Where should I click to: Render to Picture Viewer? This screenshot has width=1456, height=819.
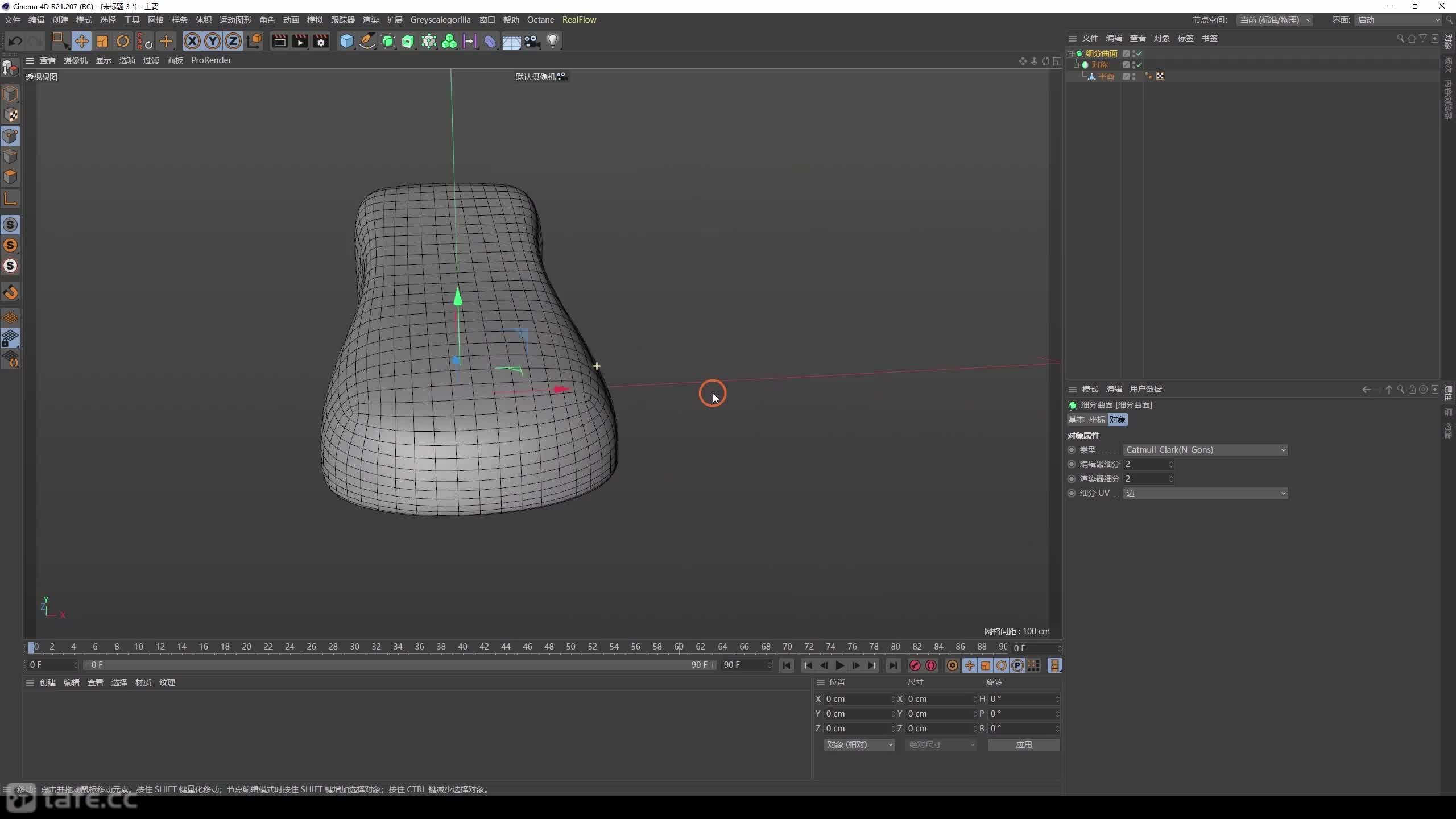point(300,41)
